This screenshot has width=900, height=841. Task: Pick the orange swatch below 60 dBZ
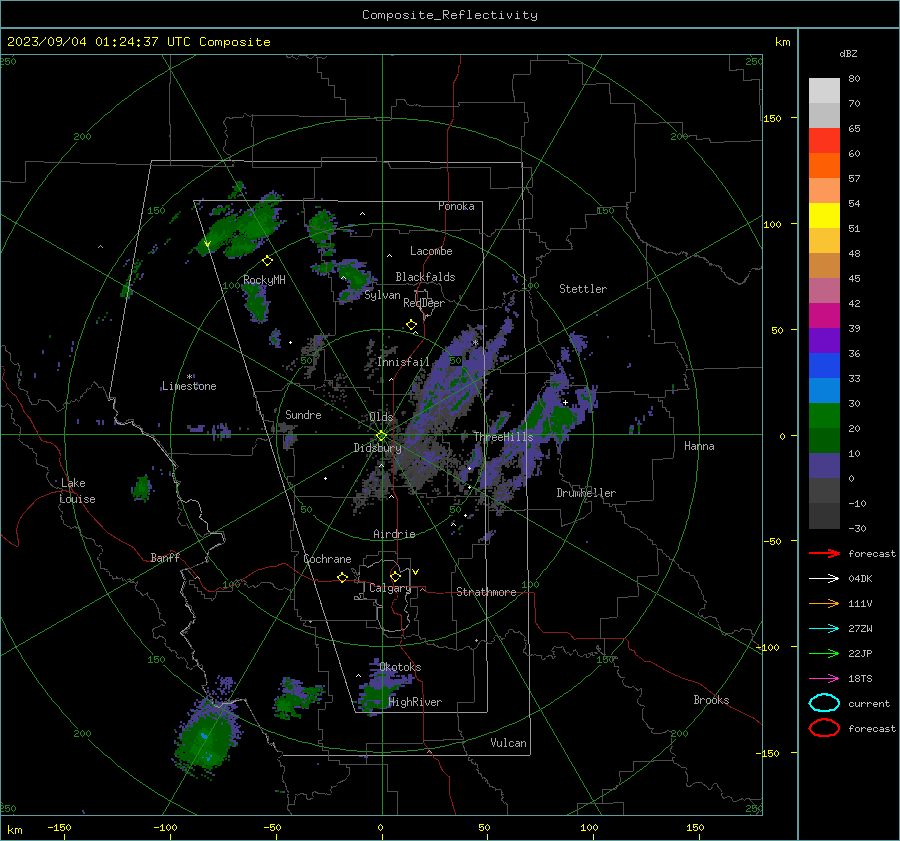[824, 166]
